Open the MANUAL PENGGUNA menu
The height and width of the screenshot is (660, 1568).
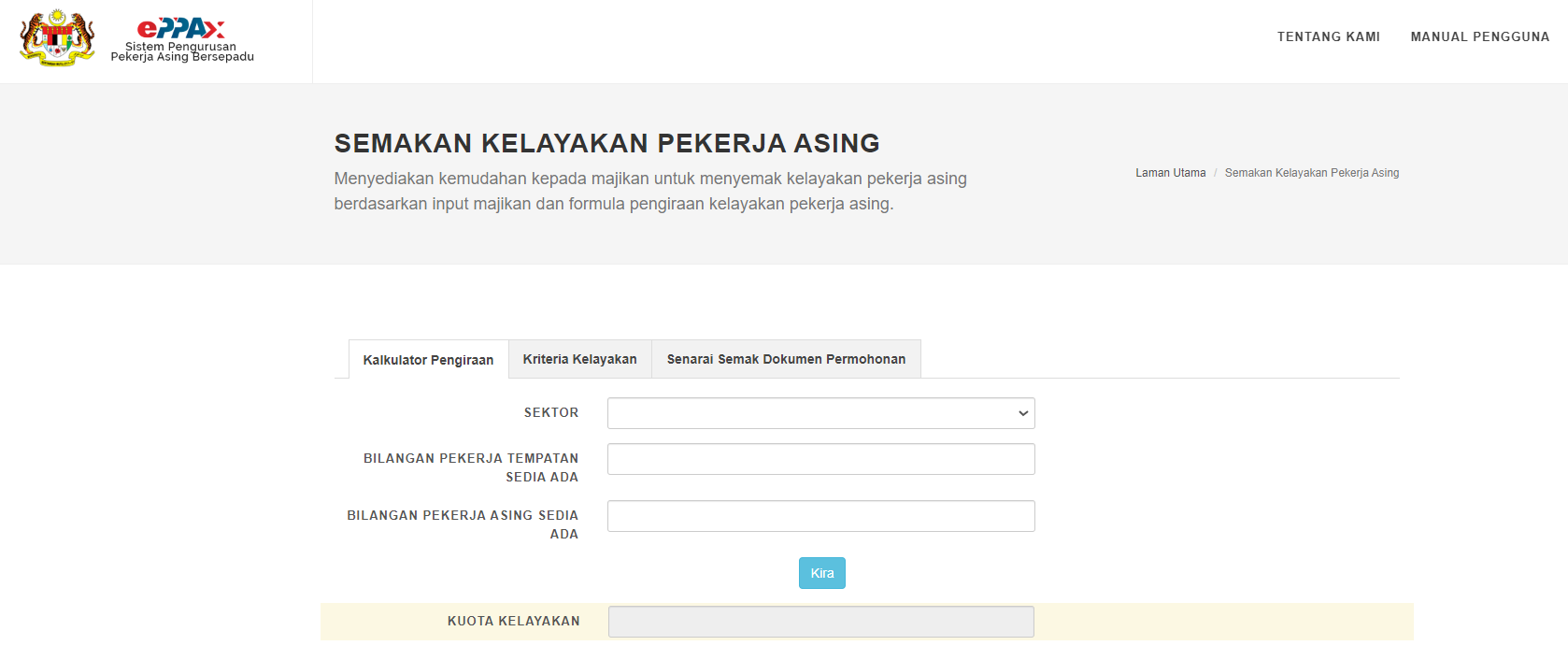1480,36
